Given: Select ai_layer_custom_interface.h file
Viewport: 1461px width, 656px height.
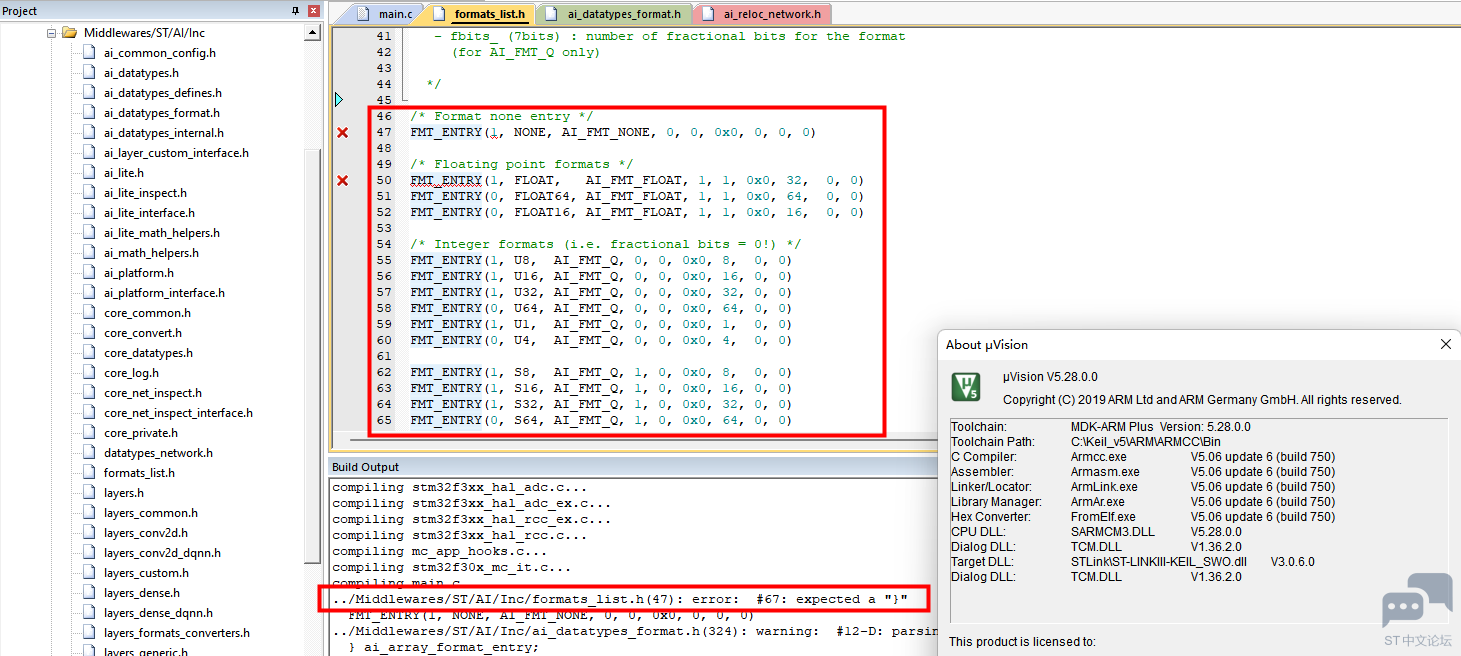Looking at the screenshot, I should 176,153.
